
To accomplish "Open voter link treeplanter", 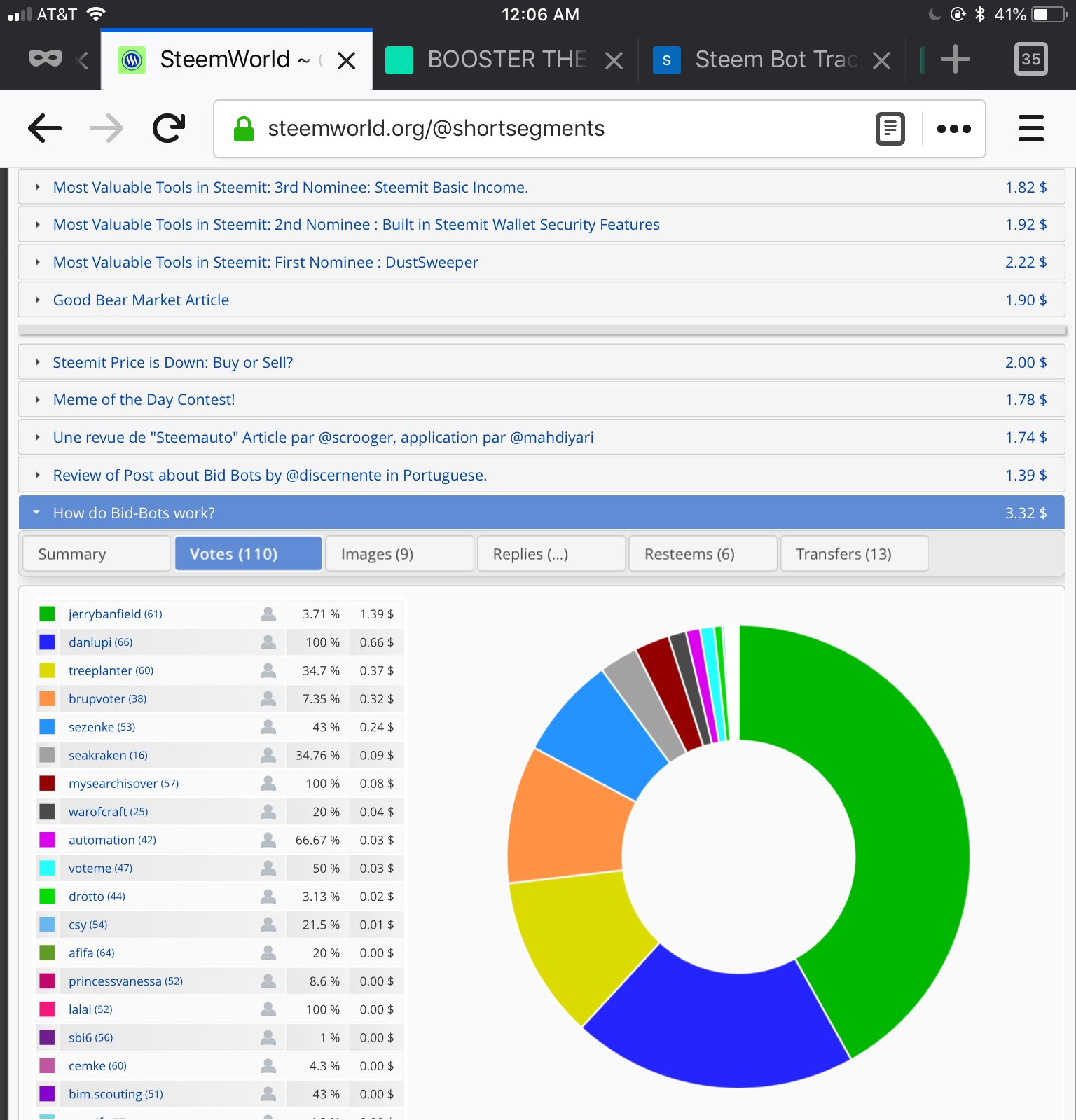I will point(111,670).
